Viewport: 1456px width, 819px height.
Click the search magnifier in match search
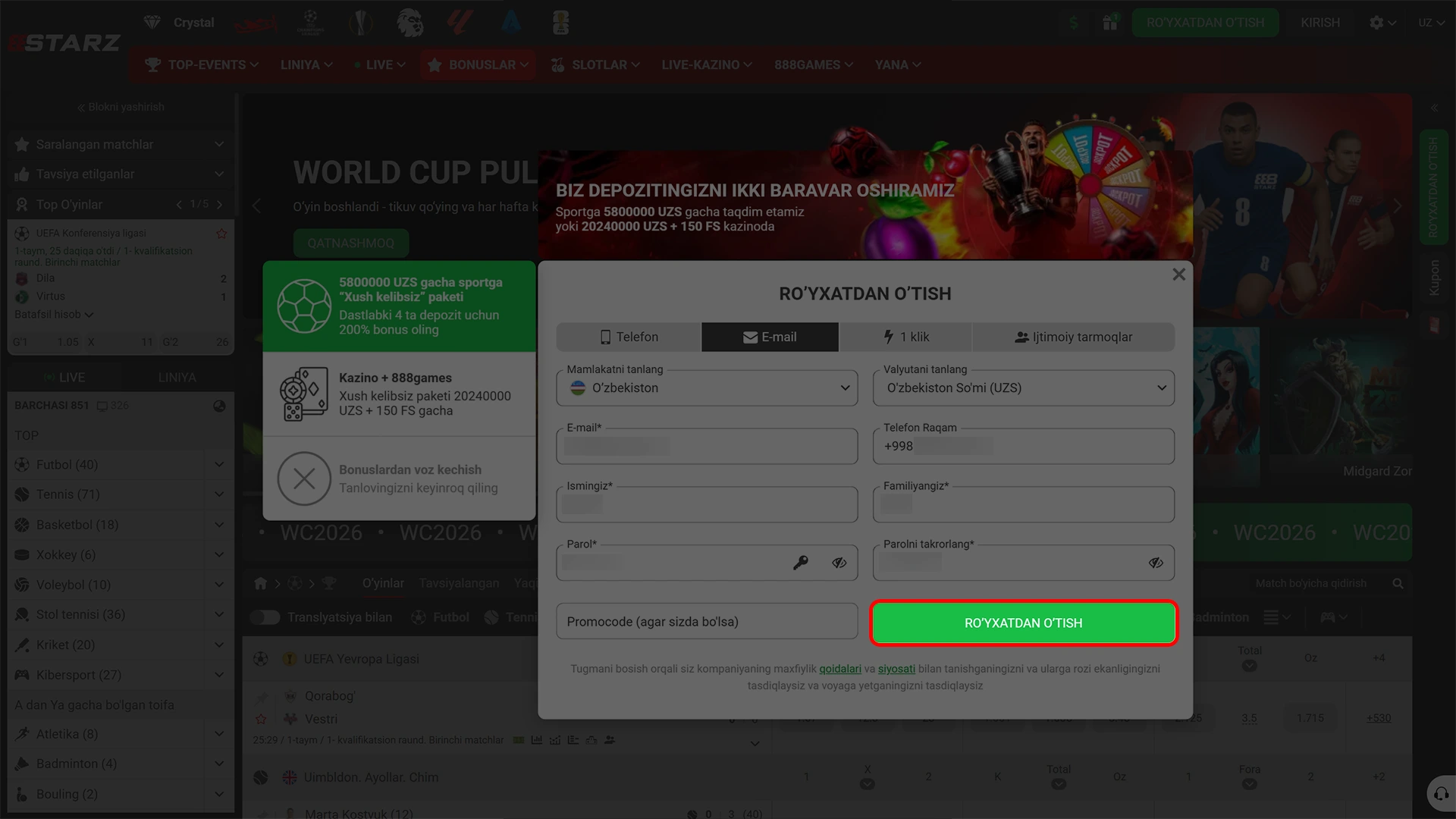pos(1398,583)
